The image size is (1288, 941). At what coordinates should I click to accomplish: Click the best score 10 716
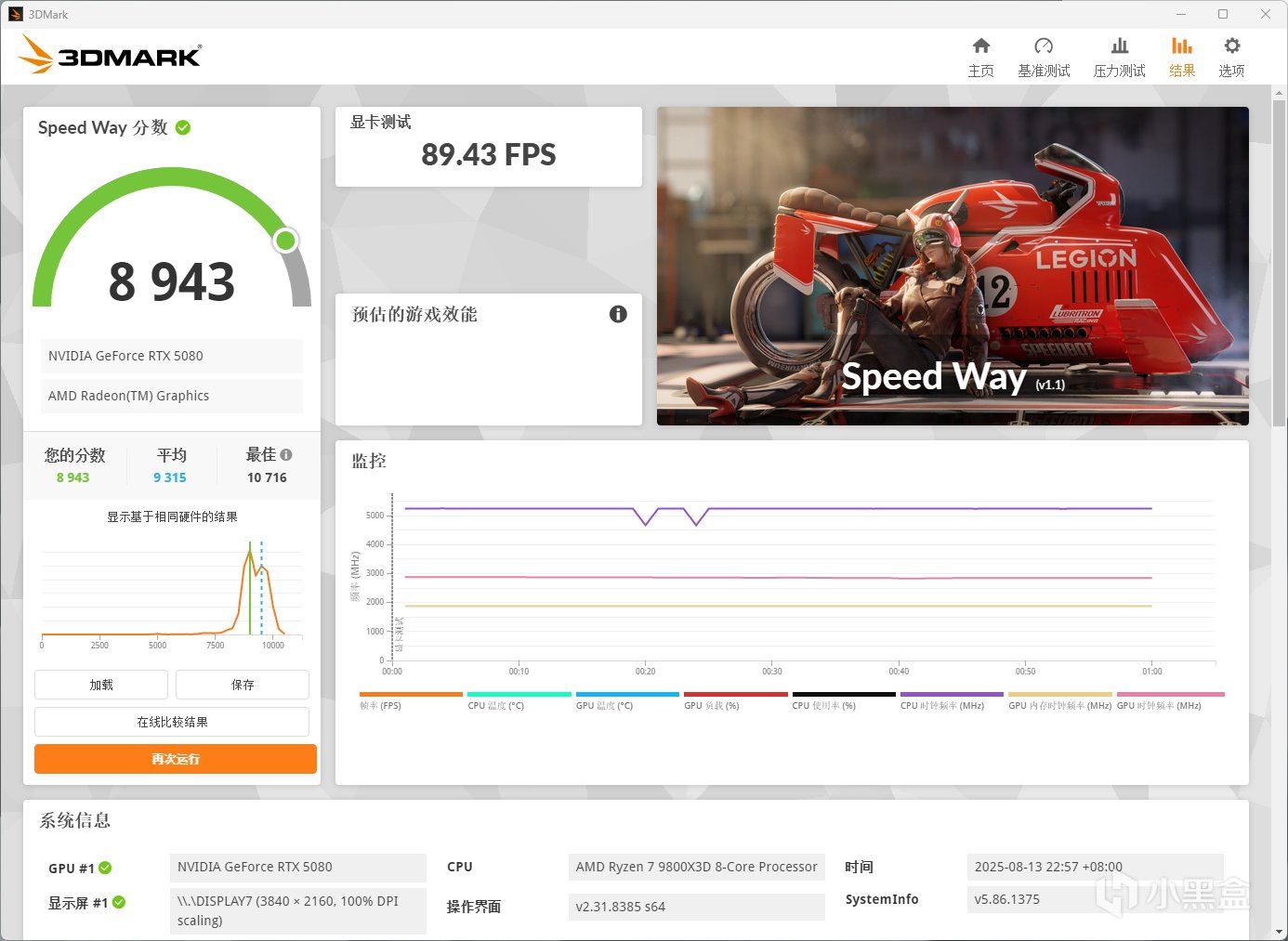pyautogui.click(x=267, y=477)
